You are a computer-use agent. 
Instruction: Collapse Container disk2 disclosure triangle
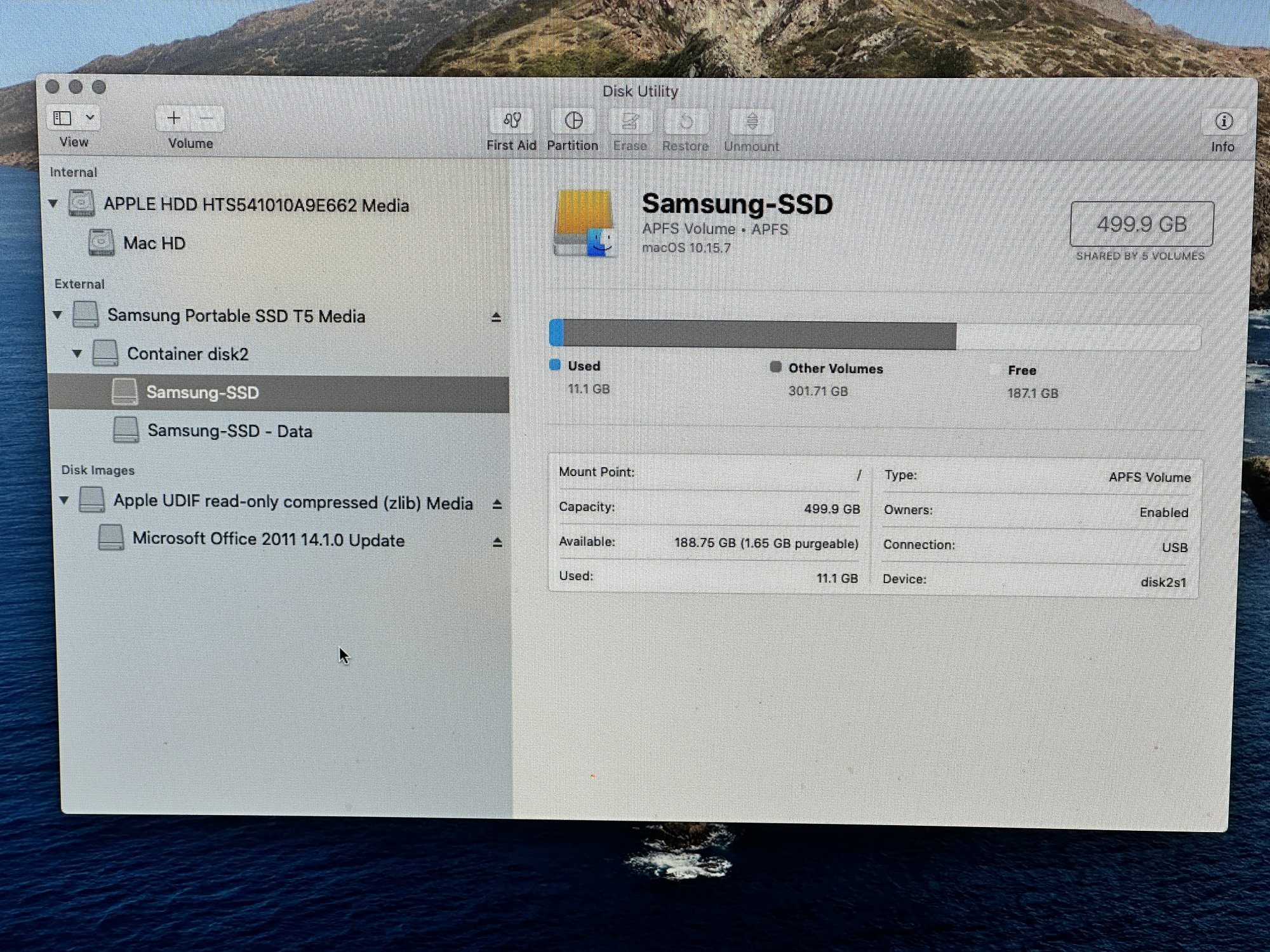[x=77, y=353]
